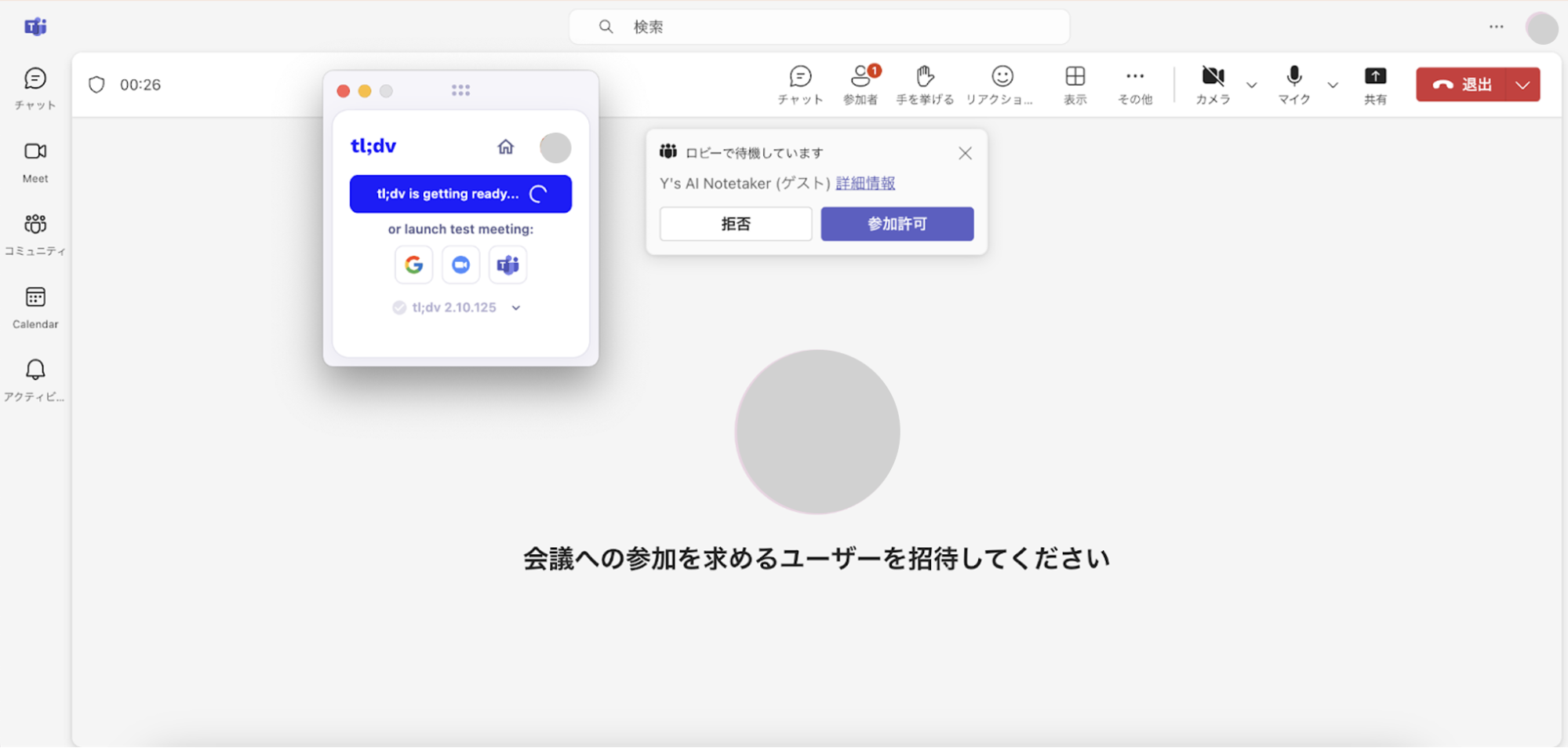Click 参加許可 to admit the guest

click(897, 224)
